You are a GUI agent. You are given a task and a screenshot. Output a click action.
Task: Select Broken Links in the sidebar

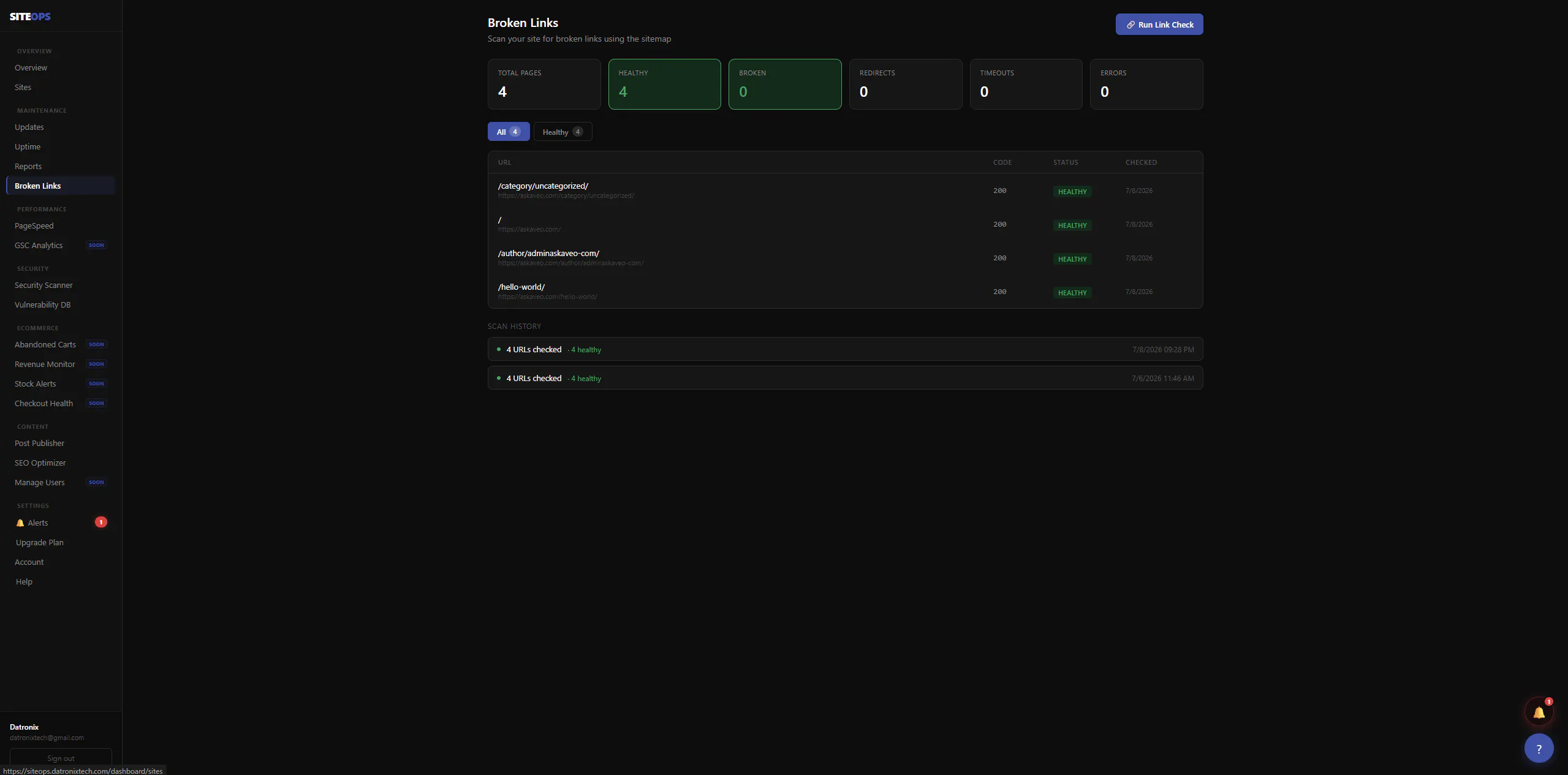tap(60, 186)
